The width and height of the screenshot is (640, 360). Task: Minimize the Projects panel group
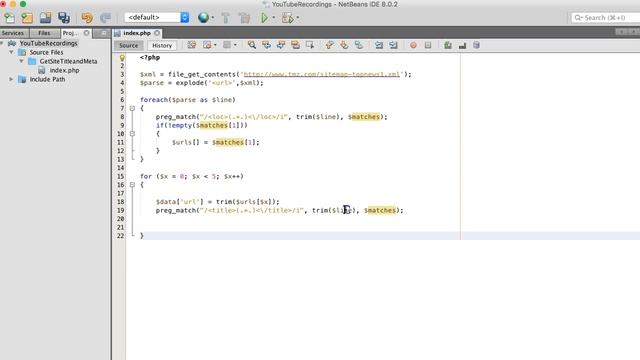tap(104, 33)
